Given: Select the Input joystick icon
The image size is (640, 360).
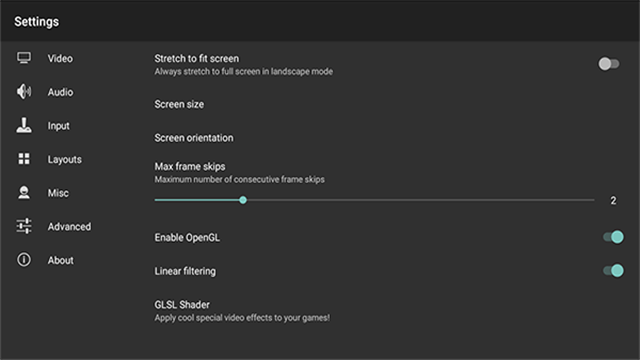Looking at the screenshot, I should click(24, 125).
